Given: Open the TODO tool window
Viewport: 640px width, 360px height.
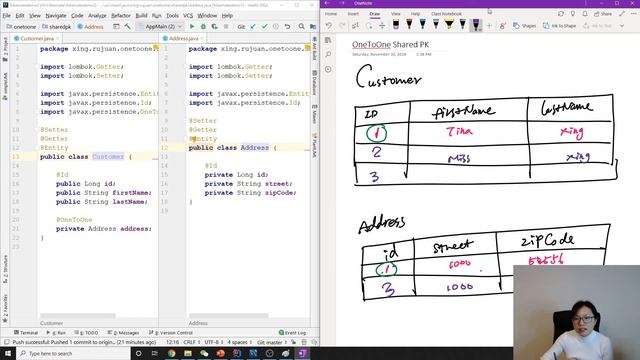Looking at the screenshot, I should coord(86,333).
